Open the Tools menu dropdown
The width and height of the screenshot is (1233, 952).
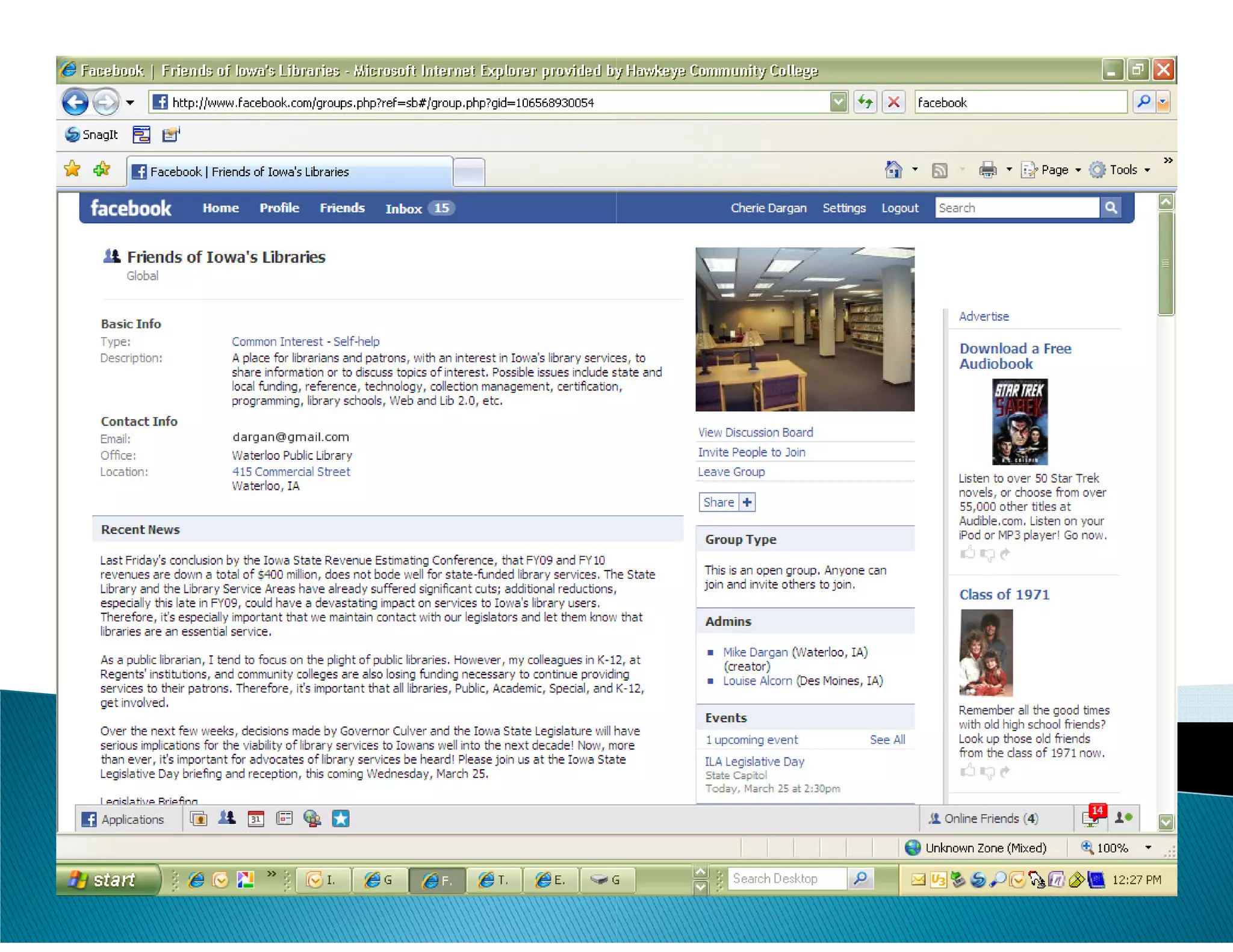pos(1120,170)
